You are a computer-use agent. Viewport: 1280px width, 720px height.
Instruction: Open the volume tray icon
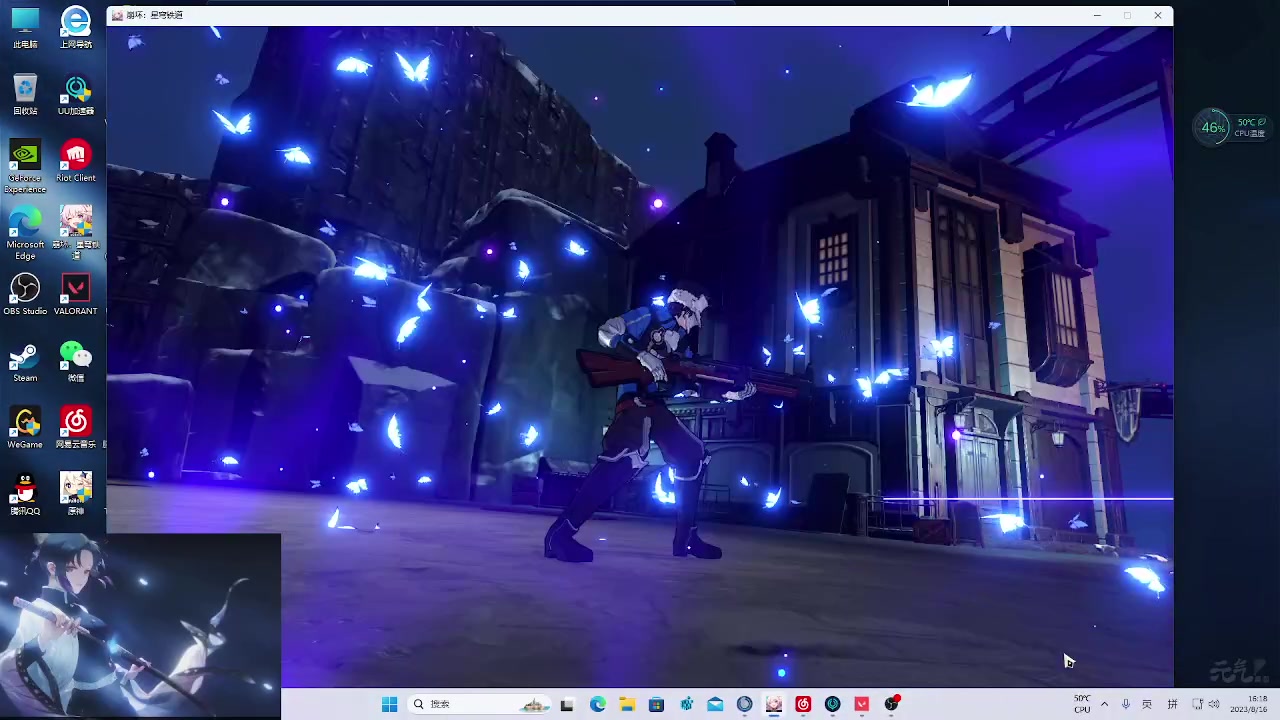click(x=1214, y=704)
